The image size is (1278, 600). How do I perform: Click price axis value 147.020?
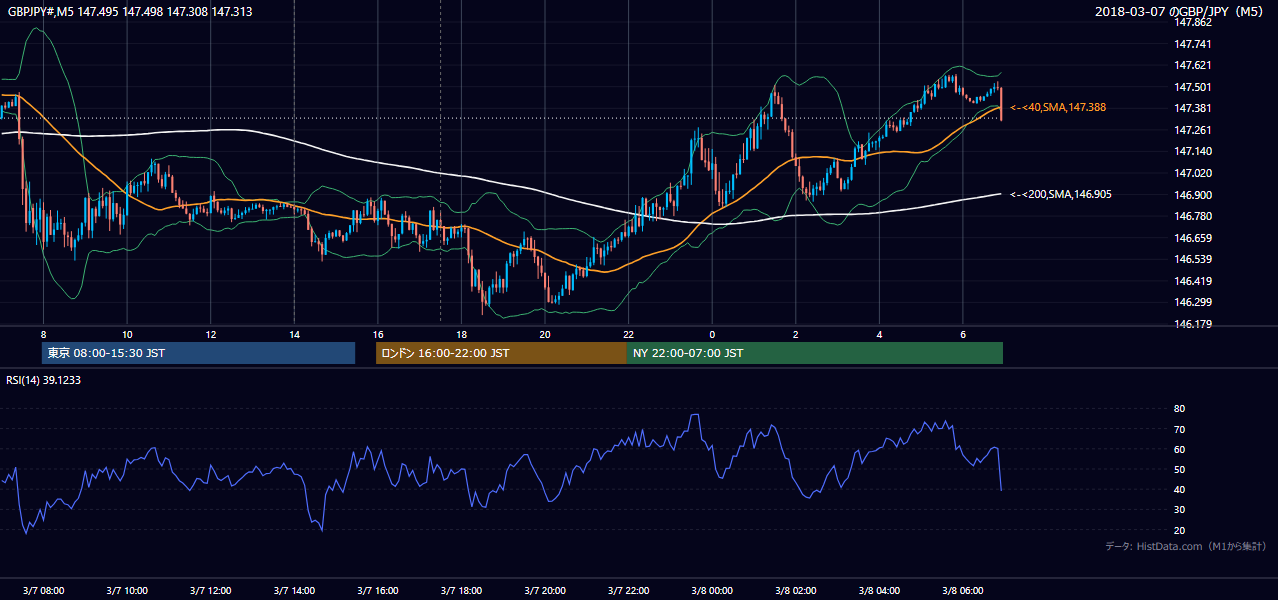pos(1193,173)
